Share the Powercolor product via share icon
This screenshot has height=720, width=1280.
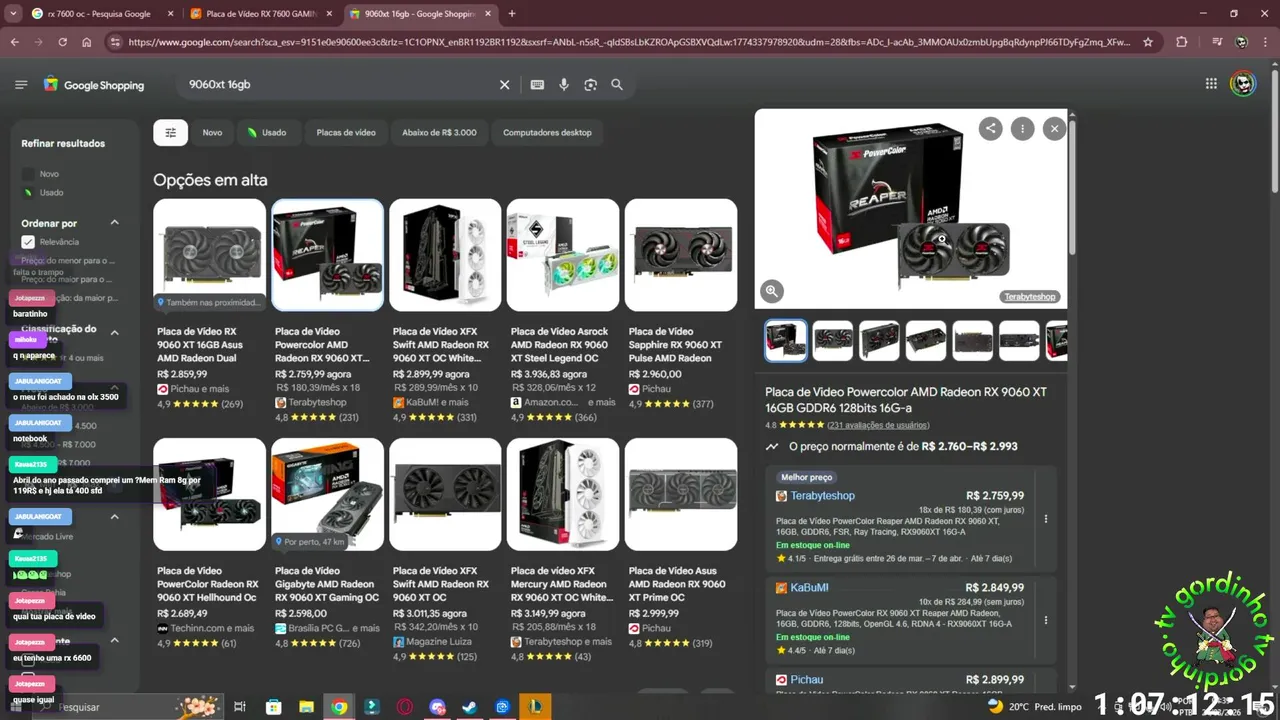[x=990, y=128]
